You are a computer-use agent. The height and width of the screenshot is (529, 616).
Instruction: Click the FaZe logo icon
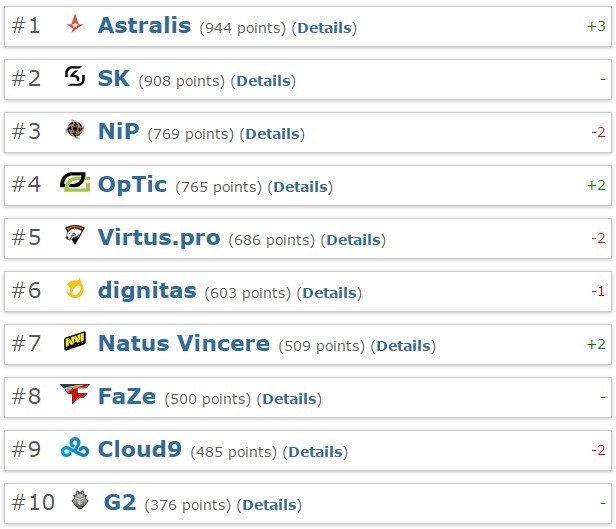point(75,395)
